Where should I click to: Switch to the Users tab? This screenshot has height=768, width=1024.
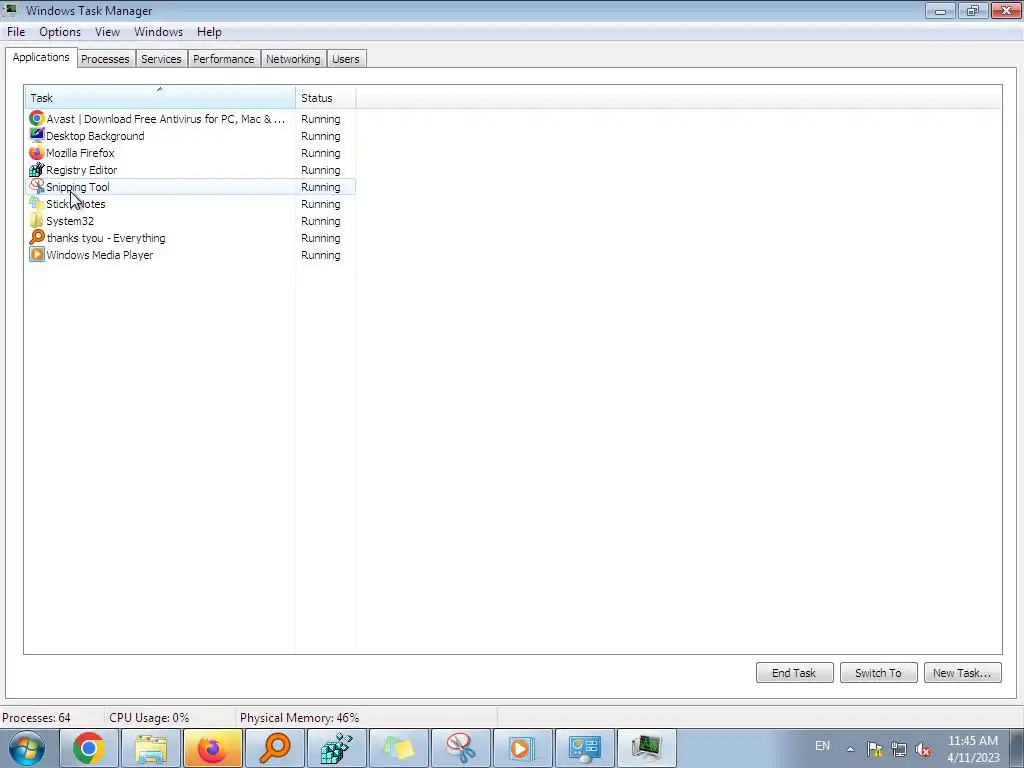coord(345,59)
